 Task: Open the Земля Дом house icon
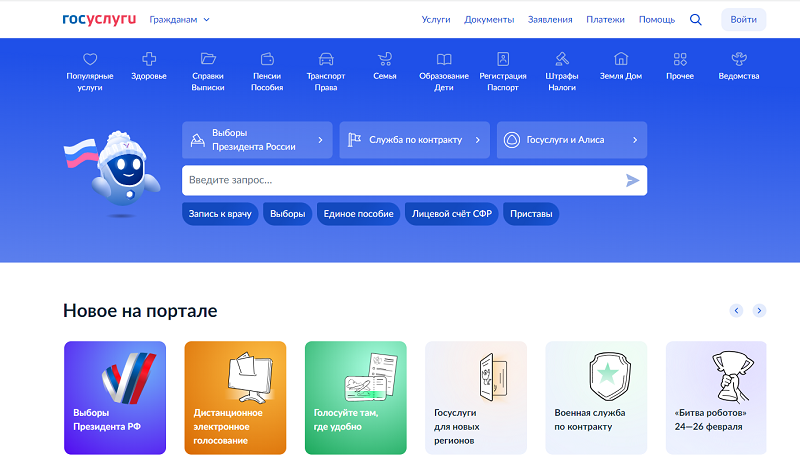pyautogui.click(x=621, y=59)
